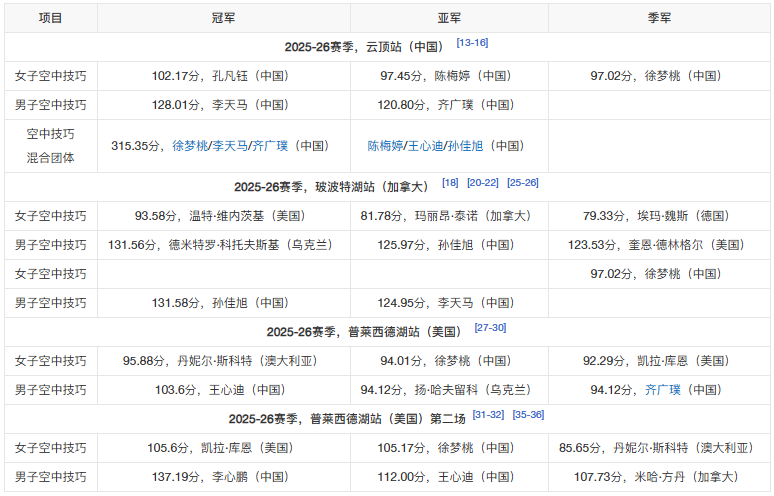
Task: Select 男子空中技巧 label in 131.58分 row
Action: click(51, 303)
